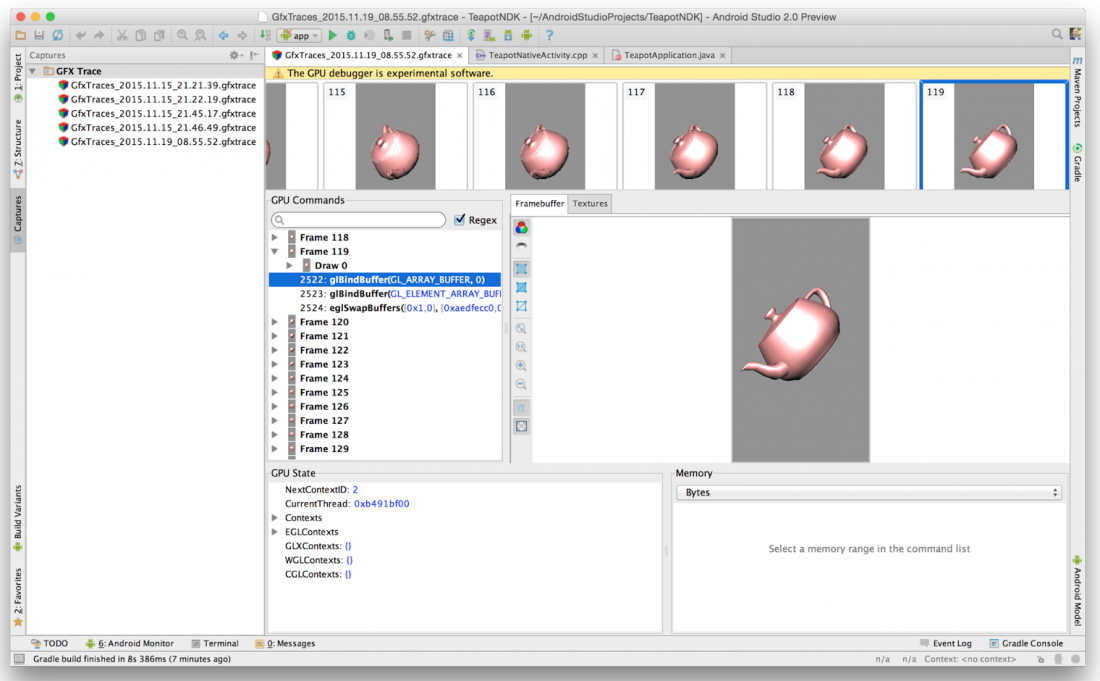Open the Messages tool window

click(x=286, y=643)
